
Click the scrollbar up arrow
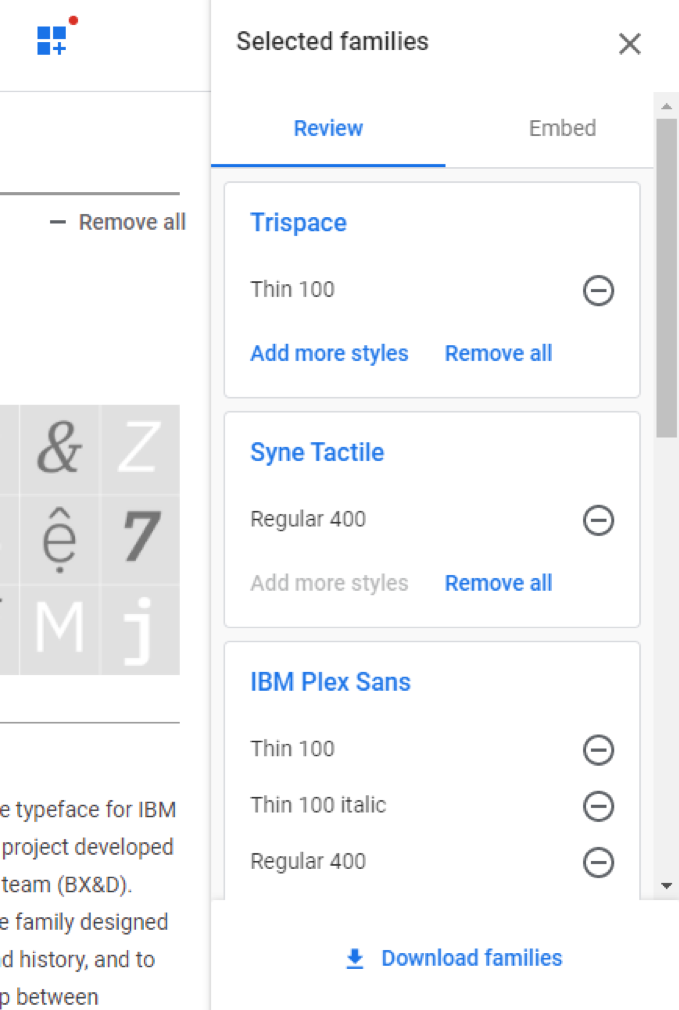tap(666, 106)
